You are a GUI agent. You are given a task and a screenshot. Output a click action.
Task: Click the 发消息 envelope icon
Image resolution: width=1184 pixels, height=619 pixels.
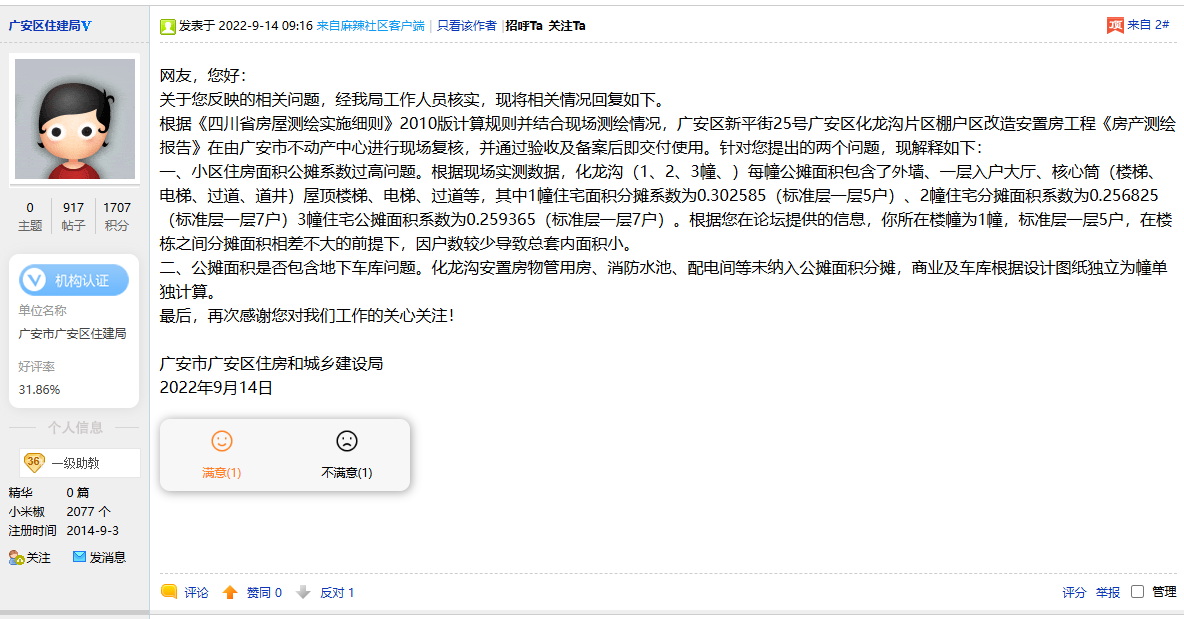pyautogui.click(x=79, y=557)
